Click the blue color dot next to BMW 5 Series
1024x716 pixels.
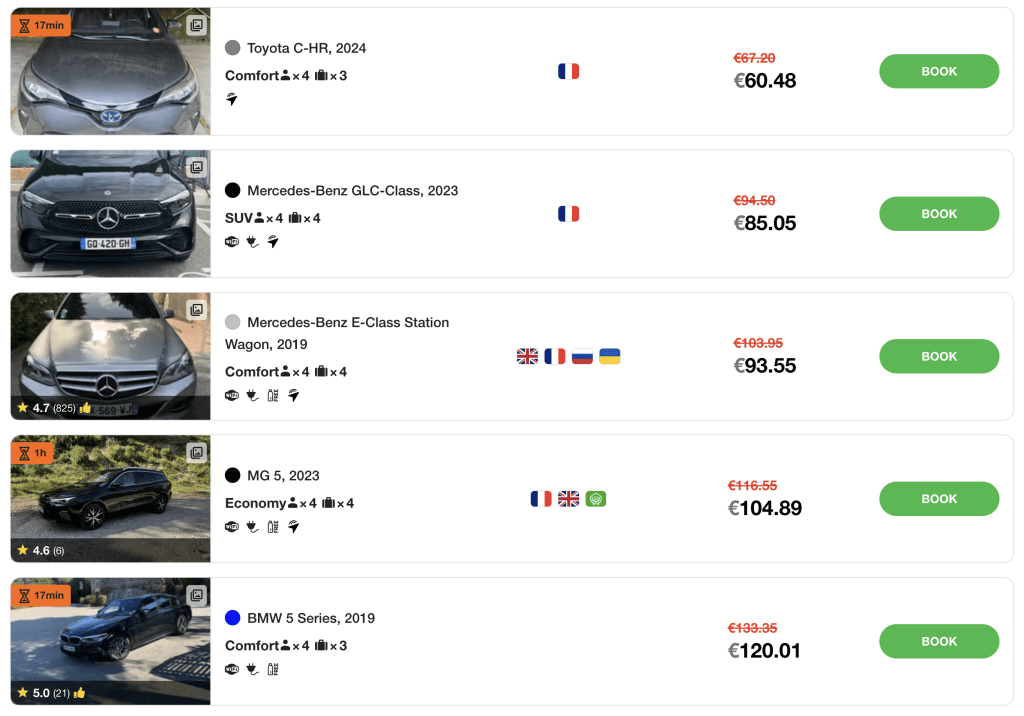231,618
